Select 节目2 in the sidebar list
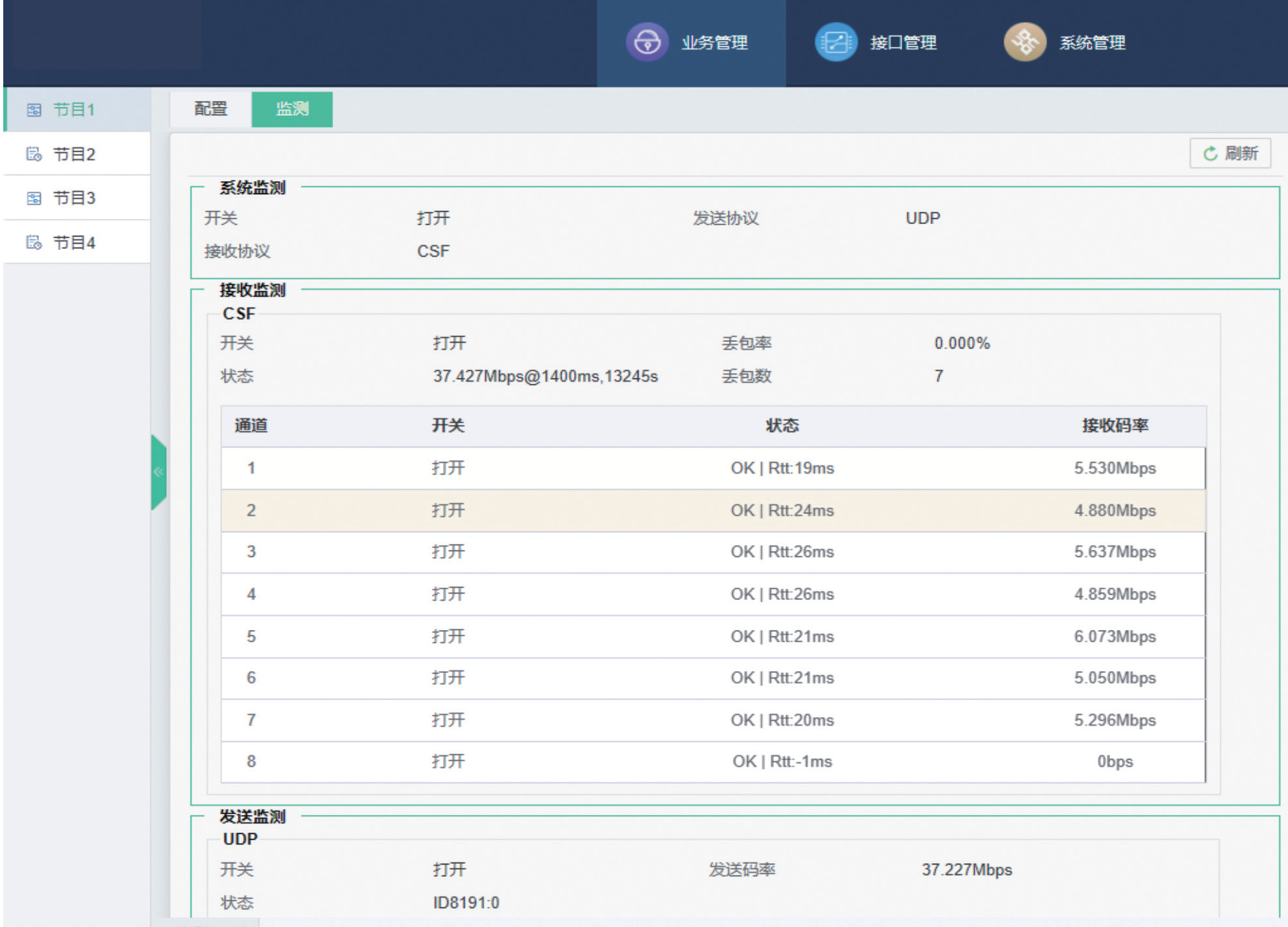The width and height of the screenshot is (1288, 927). pos(74,154)
